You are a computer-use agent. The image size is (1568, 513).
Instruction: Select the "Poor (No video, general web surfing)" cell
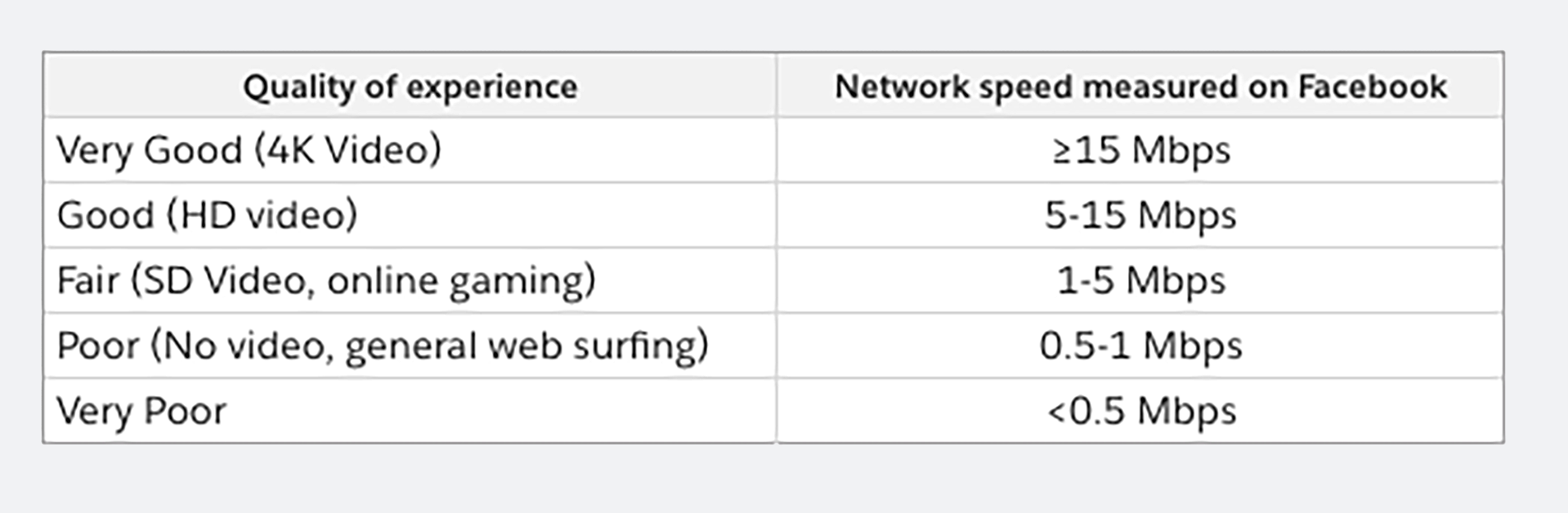click(x=382, y=346)
